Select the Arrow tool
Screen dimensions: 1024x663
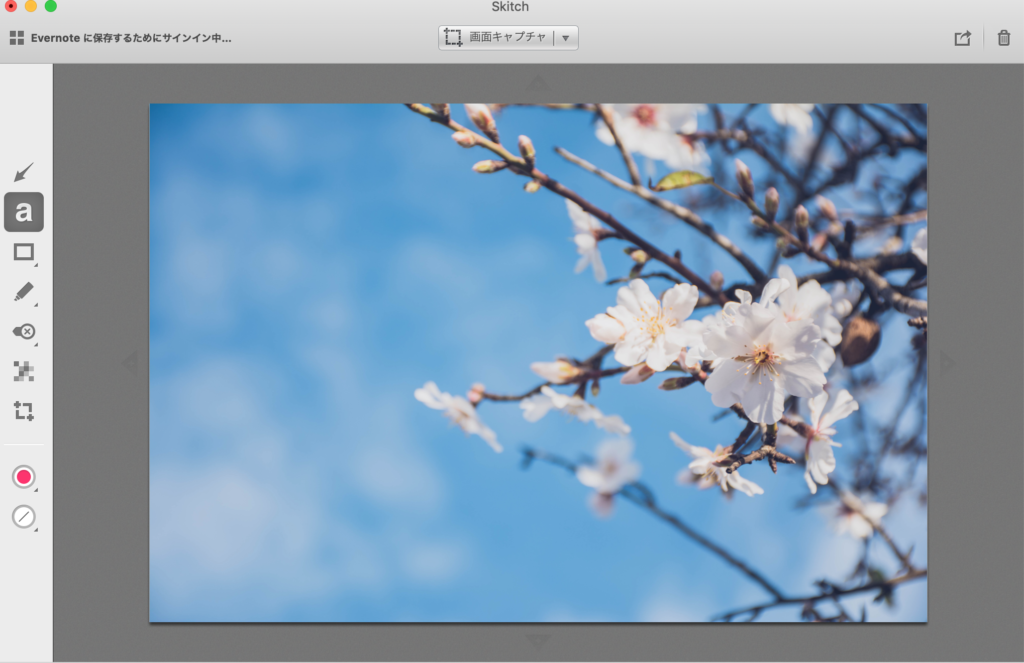24,172
